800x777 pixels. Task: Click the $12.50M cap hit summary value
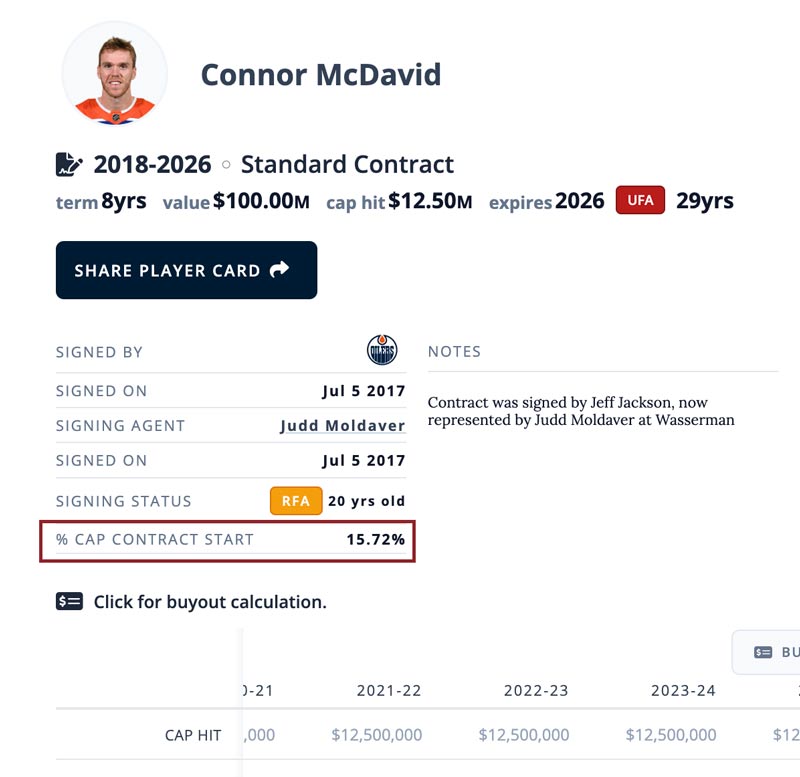click(430, 200)
